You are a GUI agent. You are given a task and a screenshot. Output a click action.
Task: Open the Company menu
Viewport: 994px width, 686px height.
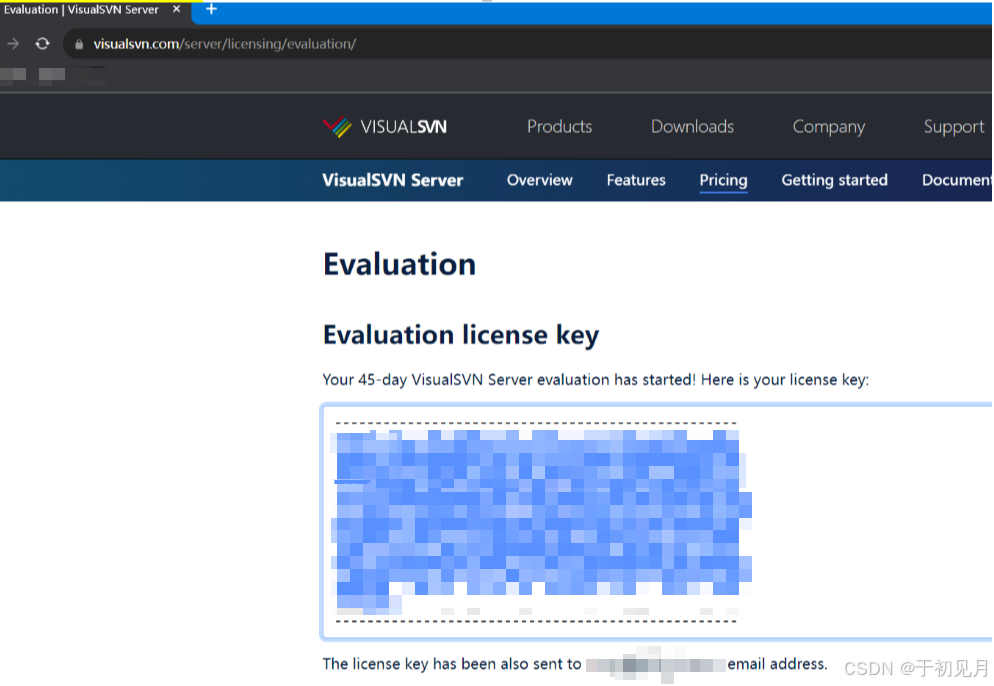tap(829, 127)
